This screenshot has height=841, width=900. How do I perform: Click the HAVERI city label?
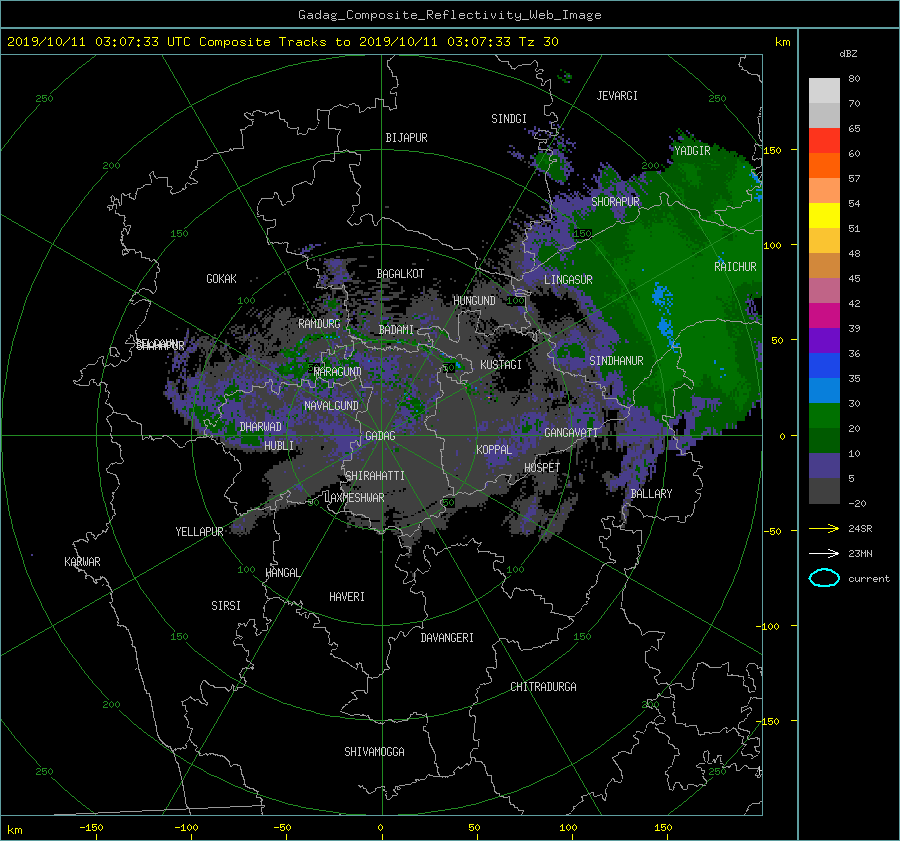click(347, 597)
